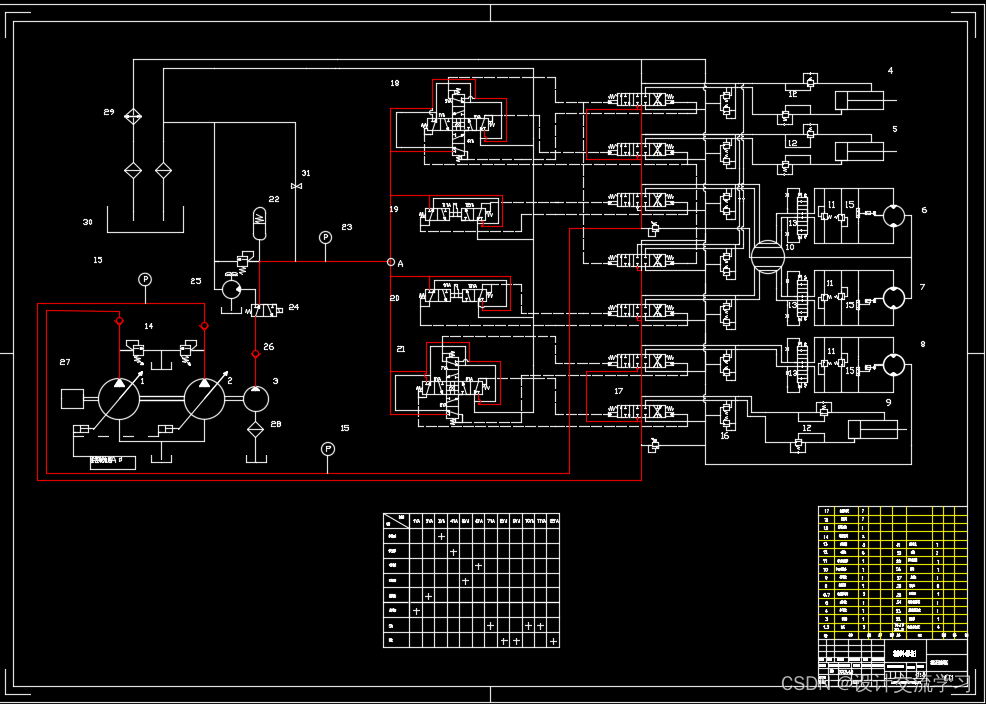Select the hydraulic motor symbol labeled 7
Viewport: 986px width, 704px height.
pyautogui.click(x=894, y=297)
